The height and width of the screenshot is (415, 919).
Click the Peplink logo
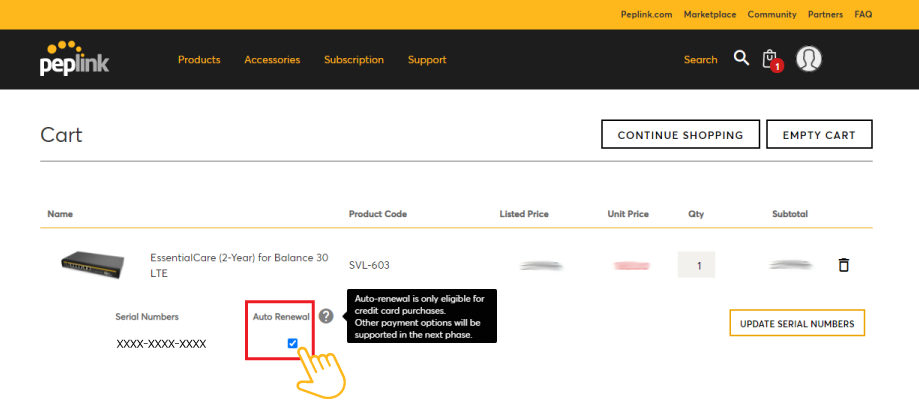click(74, 59)
